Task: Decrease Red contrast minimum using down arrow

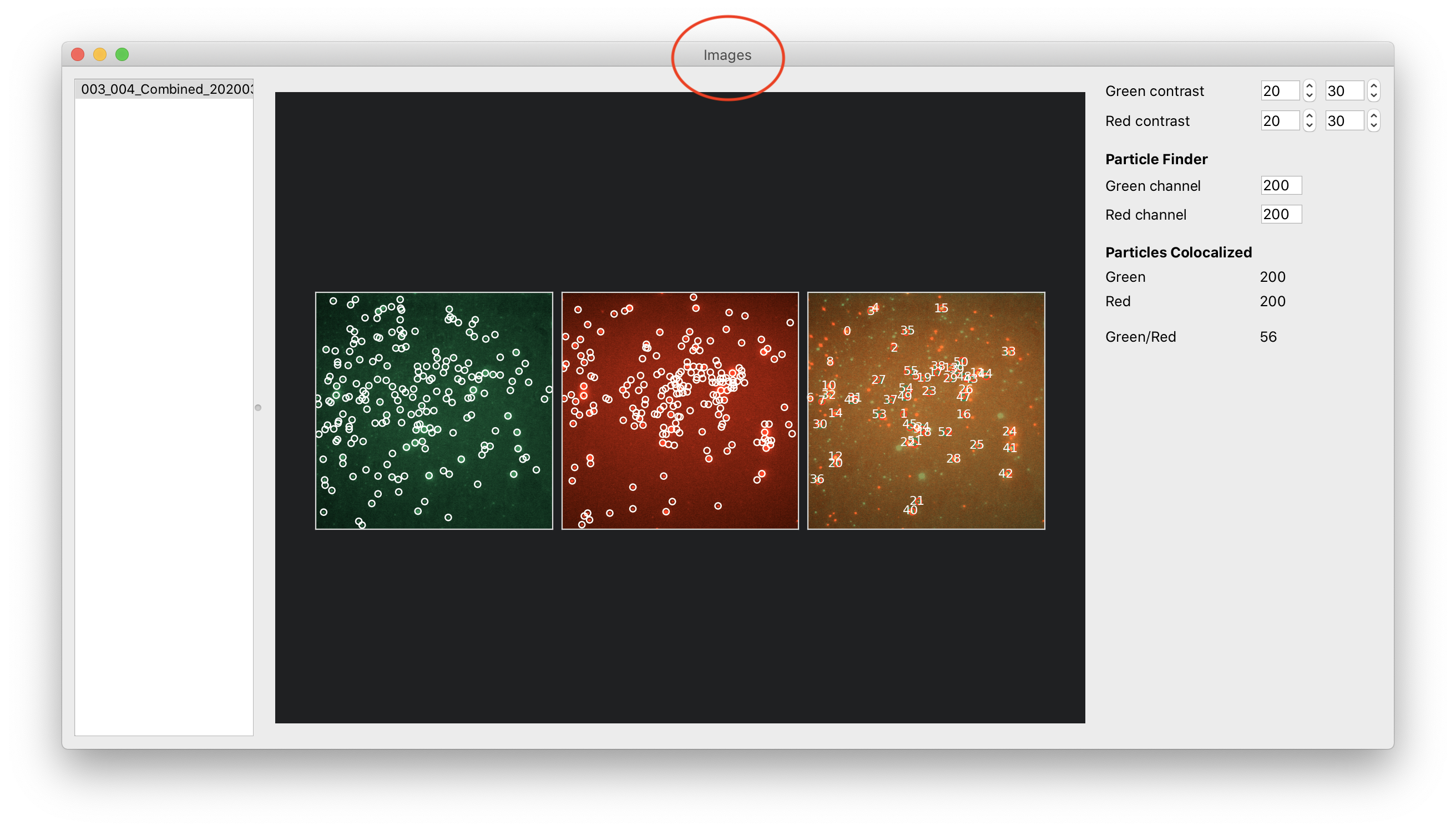Action: (1310, 125)
